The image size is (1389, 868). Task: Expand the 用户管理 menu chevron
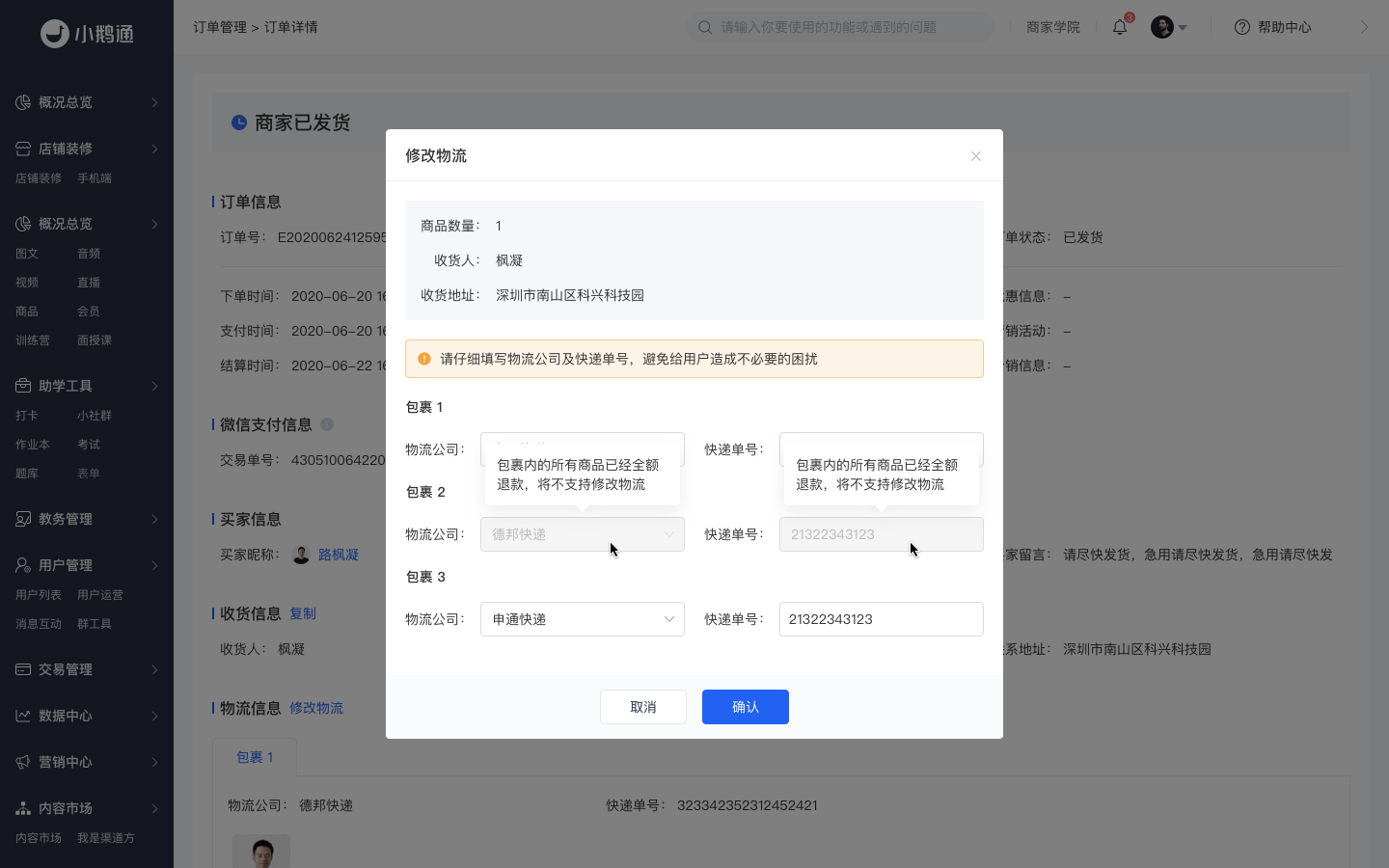154,565
